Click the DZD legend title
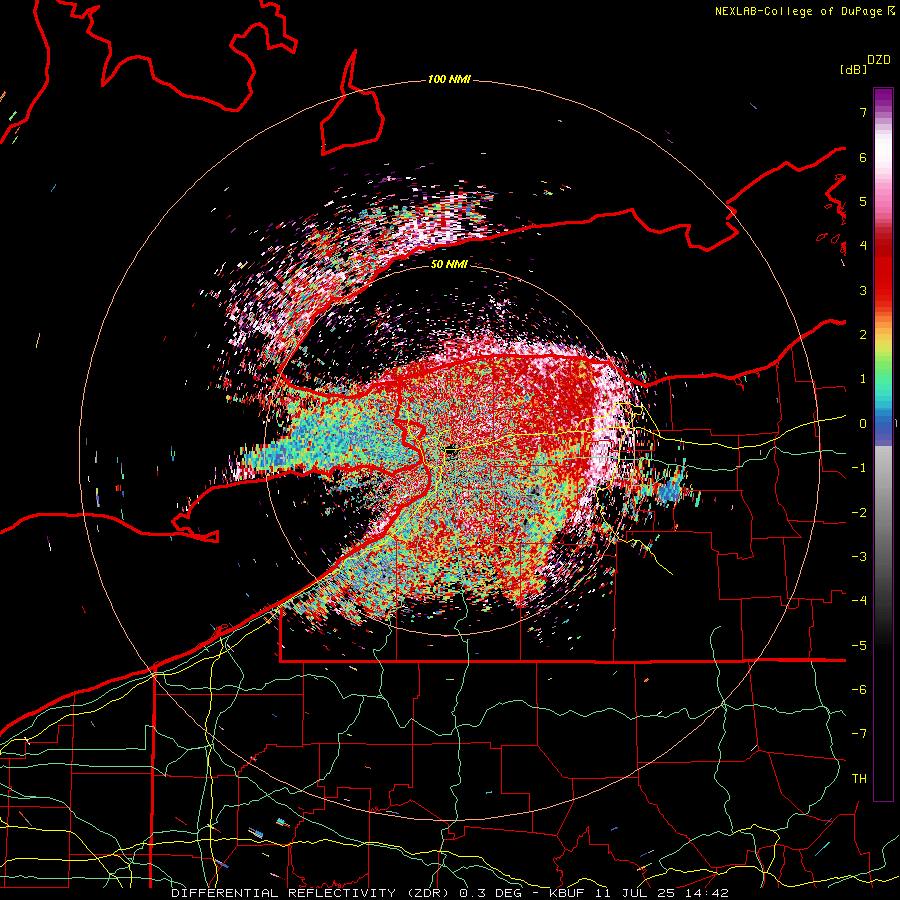 pos(879,60)
